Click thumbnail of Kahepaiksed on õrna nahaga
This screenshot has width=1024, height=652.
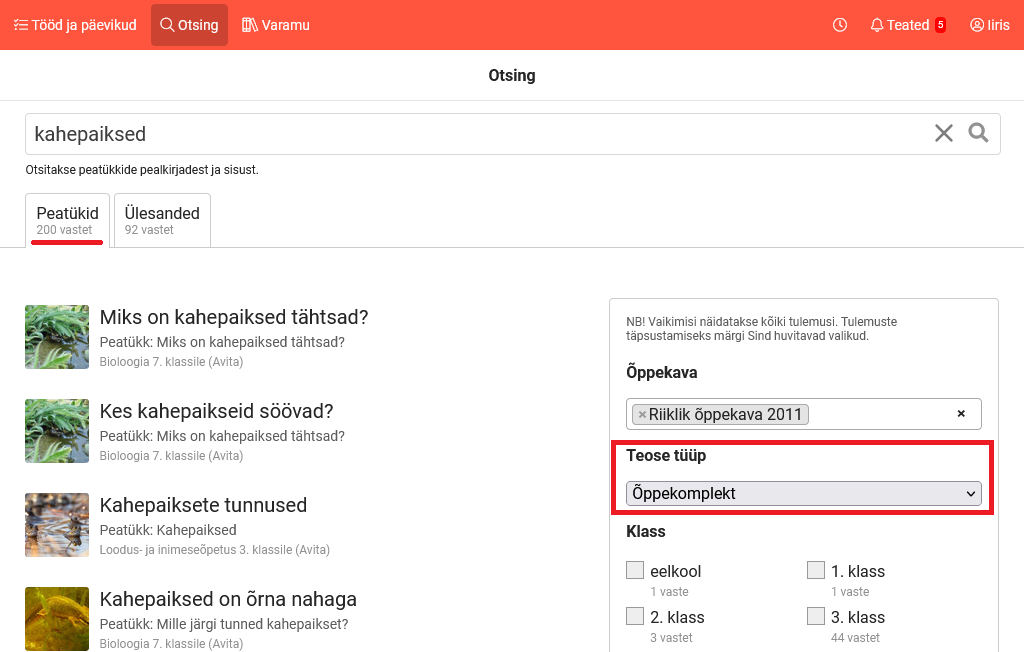point(57,619)
